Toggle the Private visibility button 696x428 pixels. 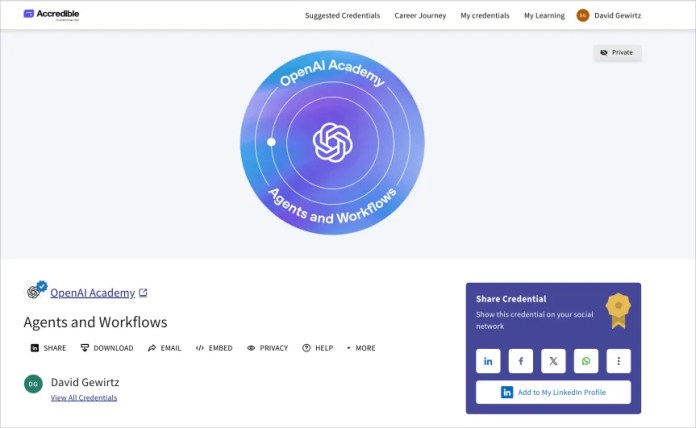617,52
